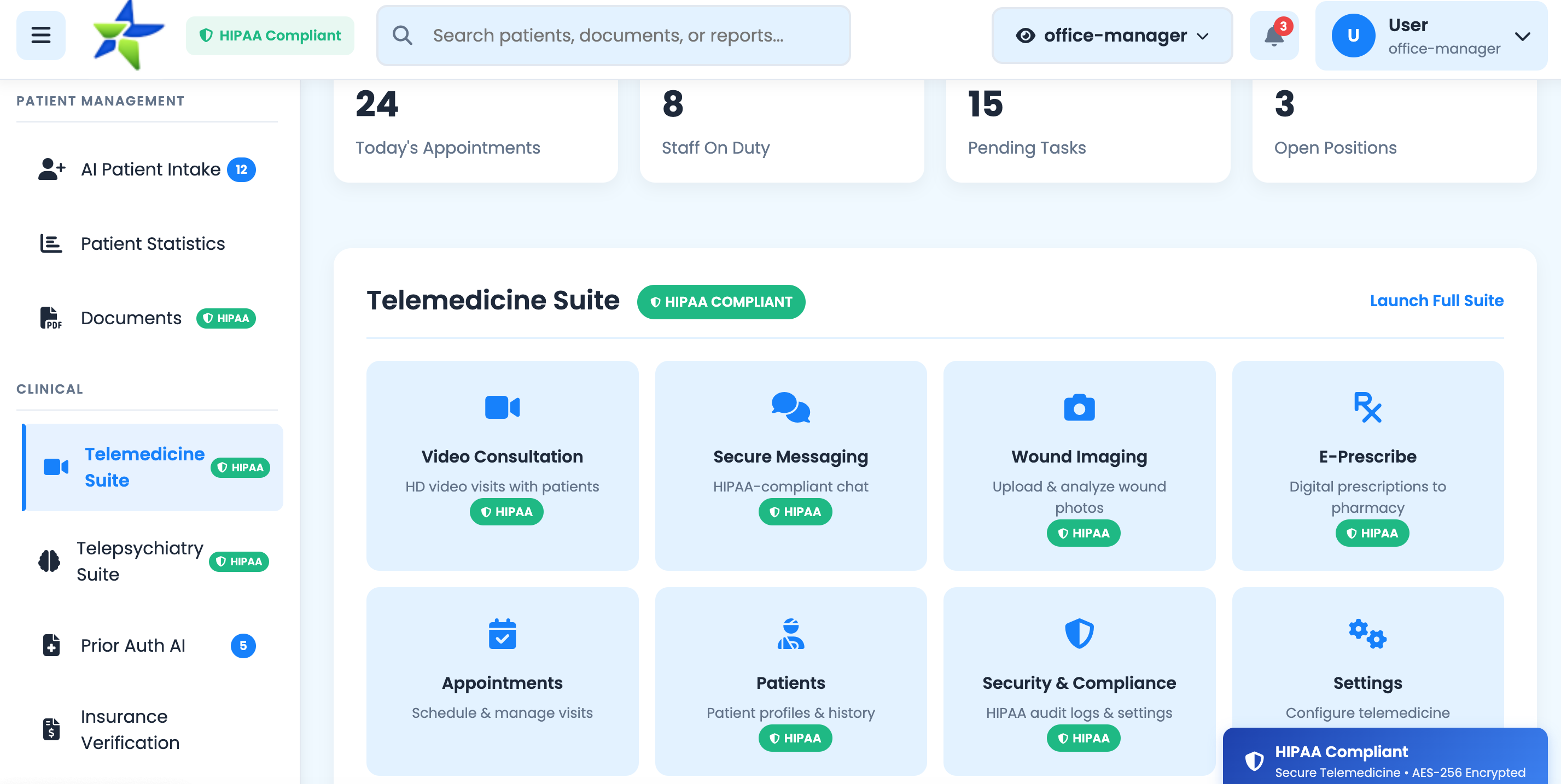
Task: Click the Patients profile icon
Action: [791, 634]
